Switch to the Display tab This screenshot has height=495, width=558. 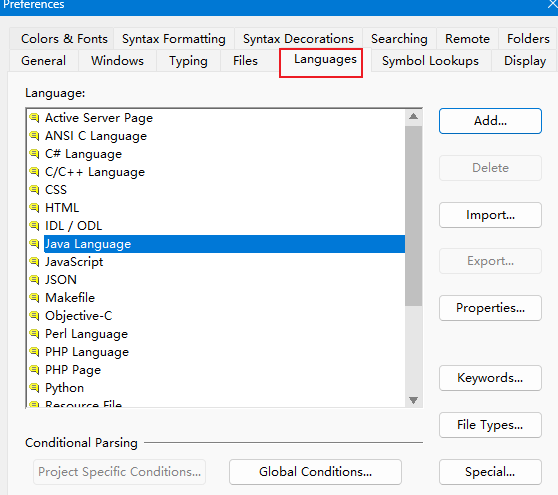tap(525, 61)
